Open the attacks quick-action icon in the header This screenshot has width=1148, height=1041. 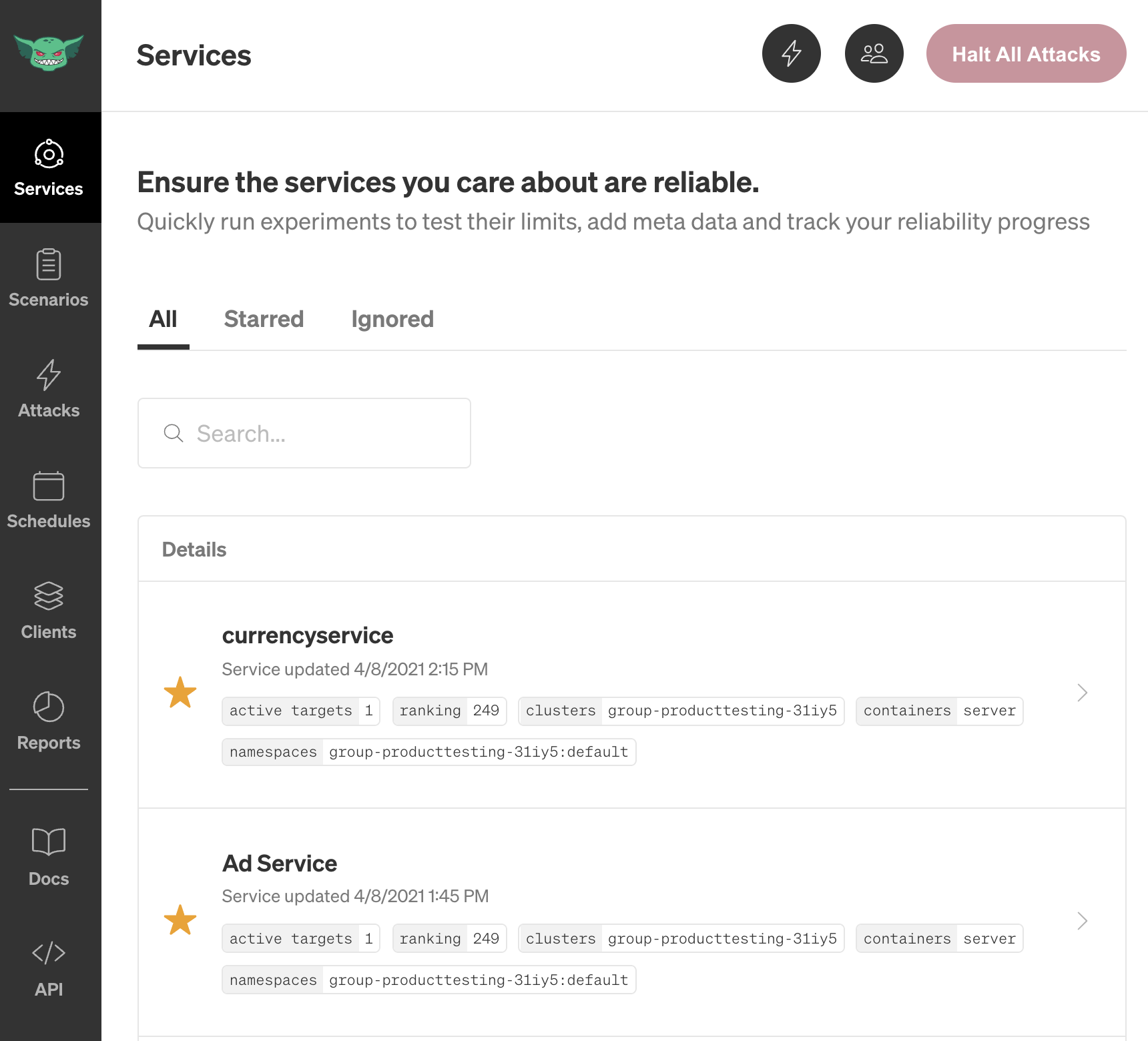[792, 53]
